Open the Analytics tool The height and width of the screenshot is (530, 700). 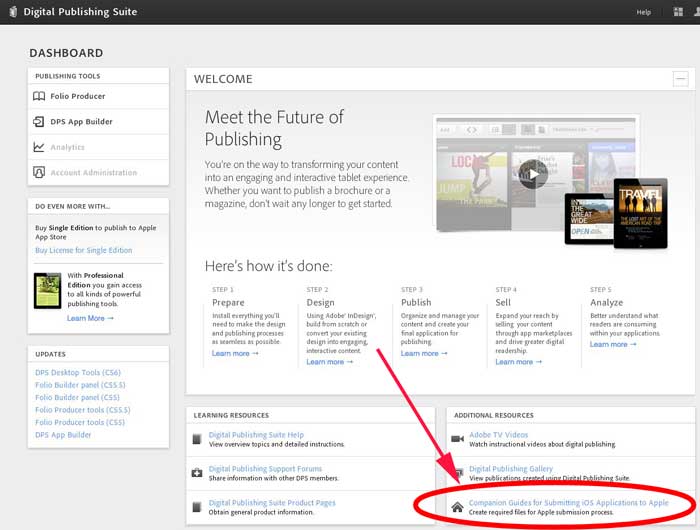pos(67,147)
